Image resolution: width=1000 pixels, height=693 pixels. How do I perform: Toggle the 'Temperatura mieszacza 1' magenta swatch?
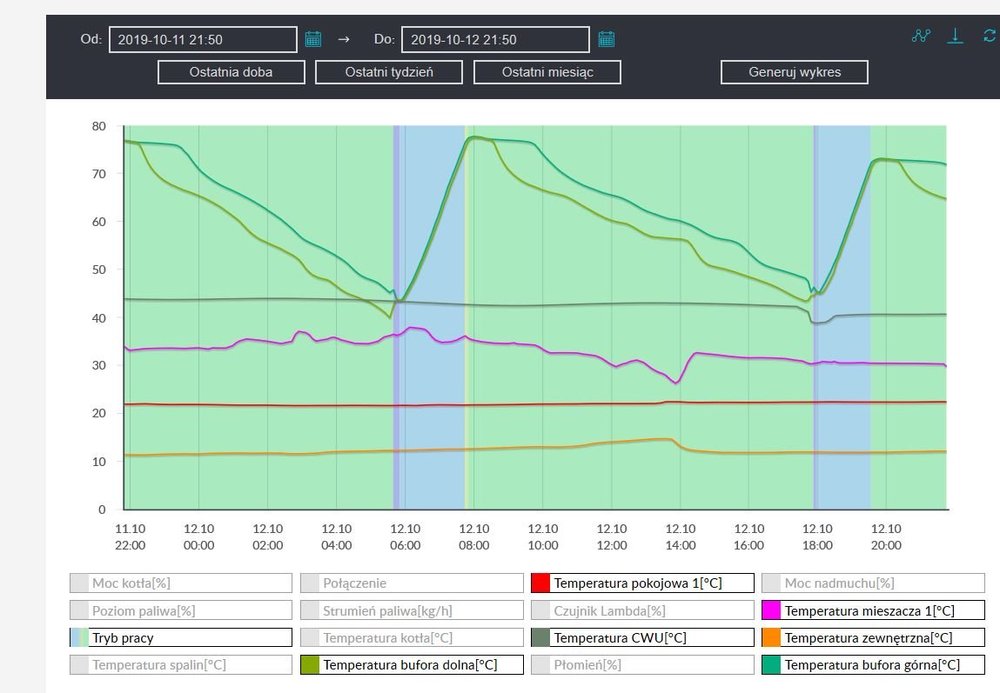point(771,610)
